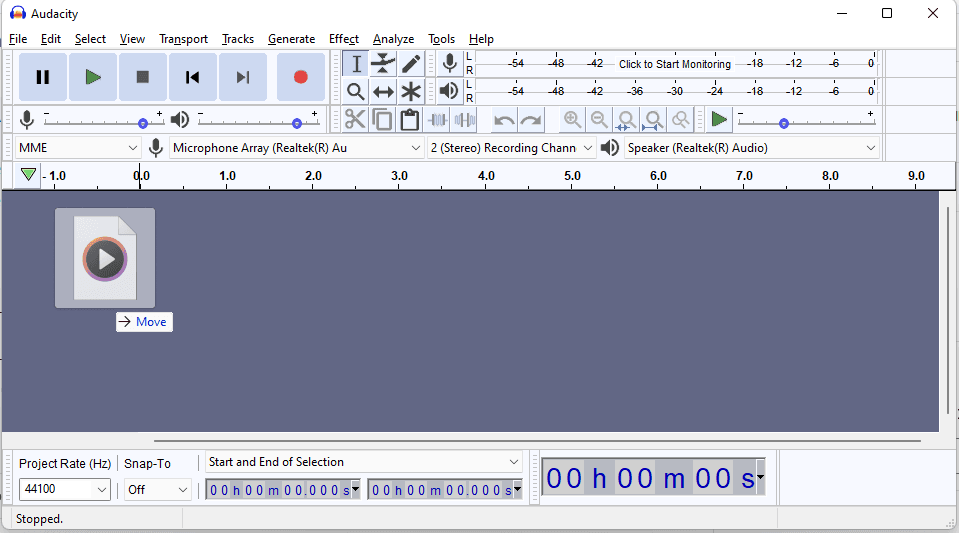Image resolution: width=959 pixels, height=533 pixels.
Task: Open selection start time format arrow
Action: (355, 489)
